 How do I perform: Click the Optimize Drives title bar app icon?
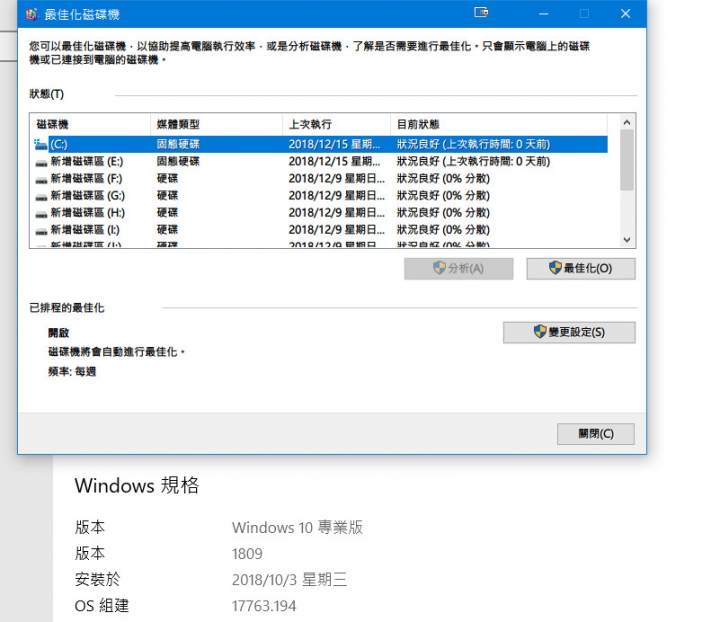[x=32, y=14]
